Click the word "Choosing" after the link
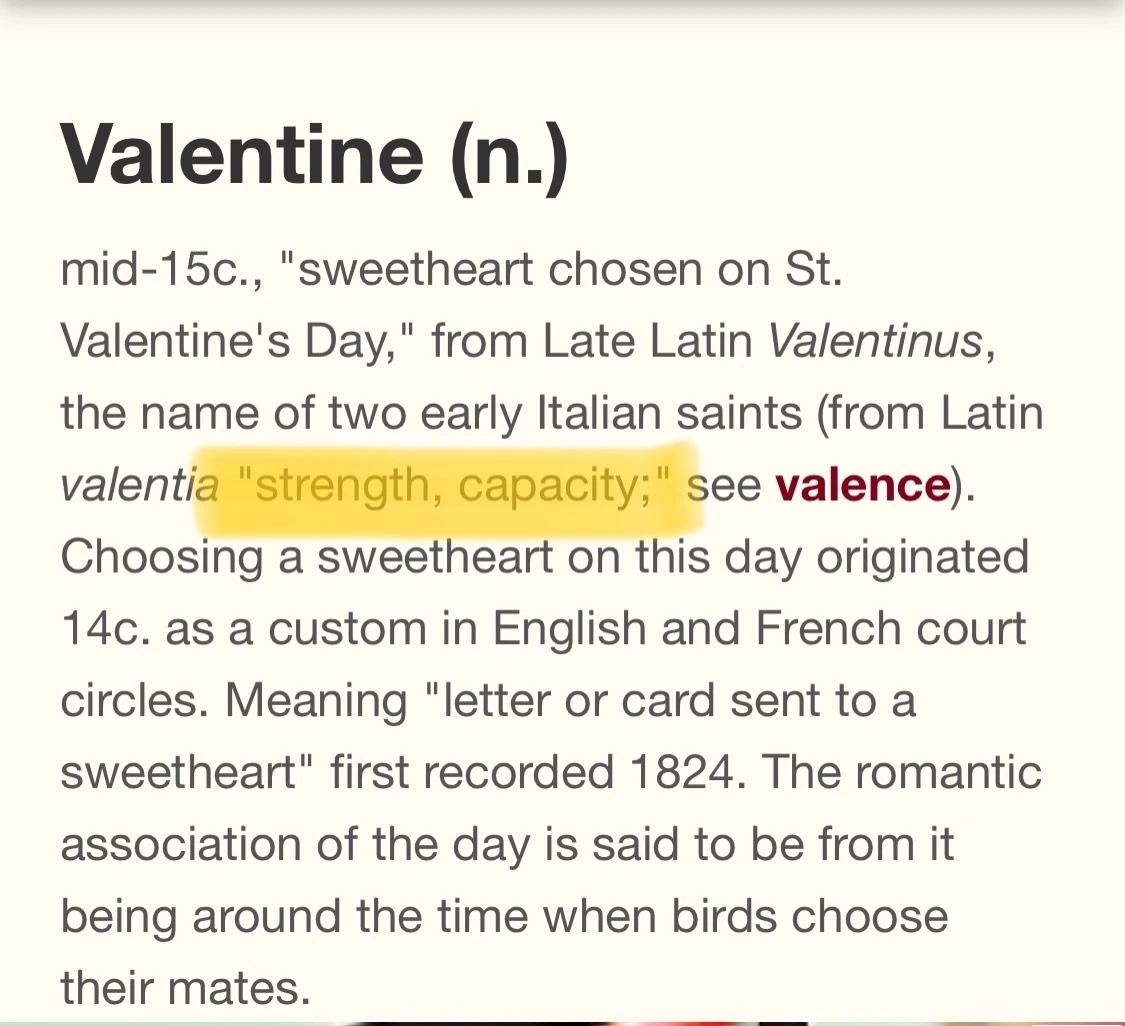 [161, 559]
